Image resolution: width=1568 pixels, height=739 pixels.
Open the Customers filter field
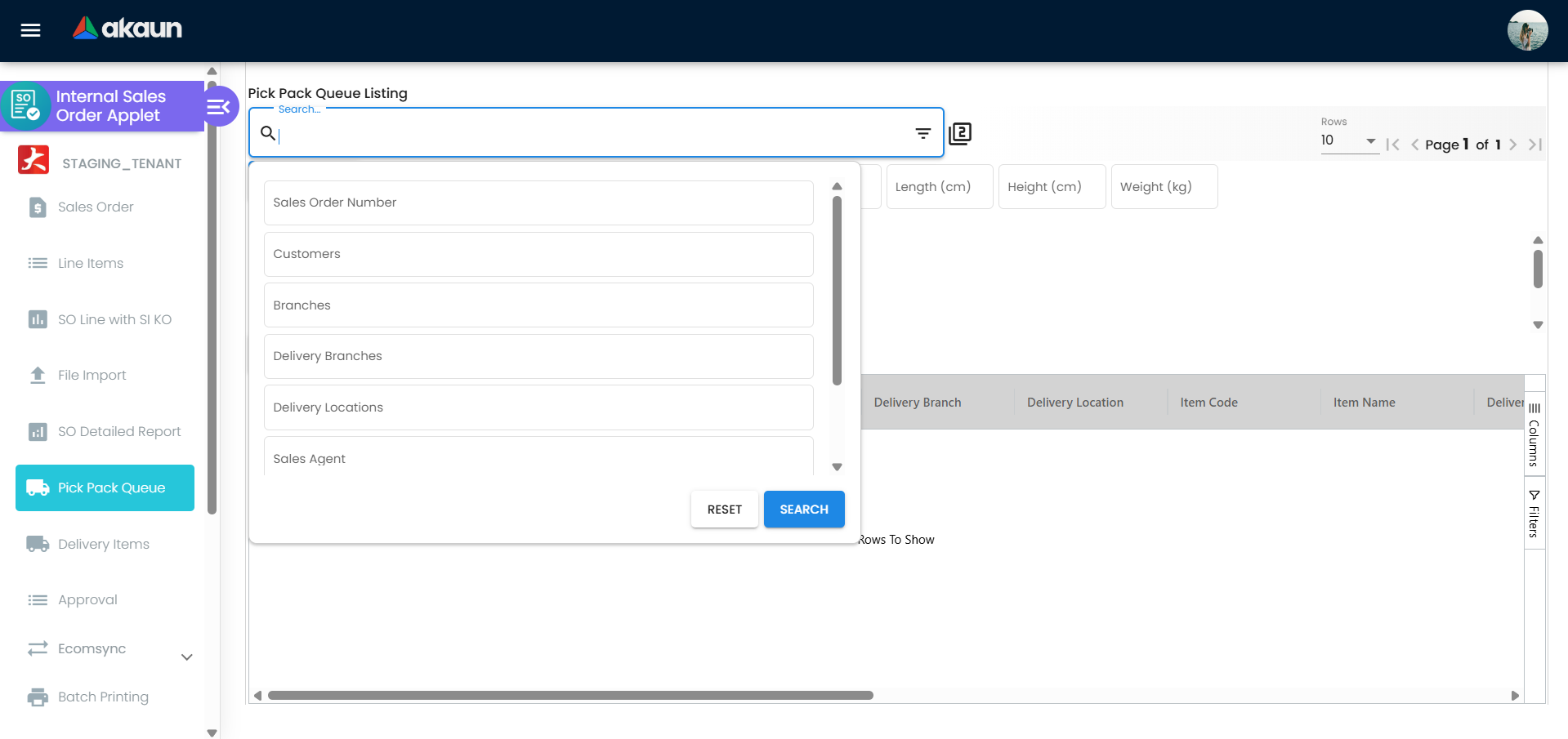(538, 254)
